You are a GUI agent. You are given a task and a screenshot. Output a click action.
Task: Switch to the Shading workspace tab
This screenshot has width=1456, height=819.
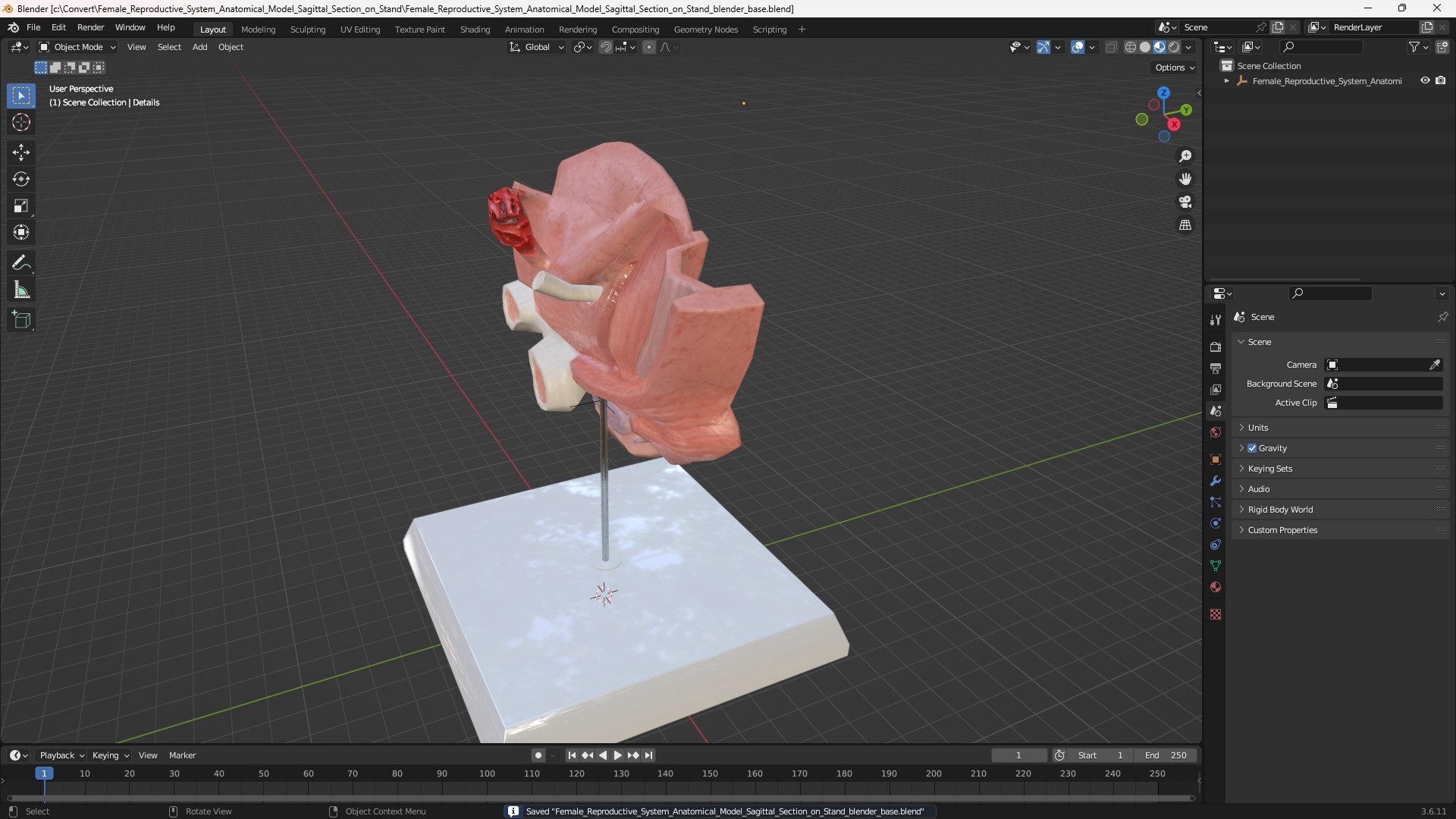point(475,30)
